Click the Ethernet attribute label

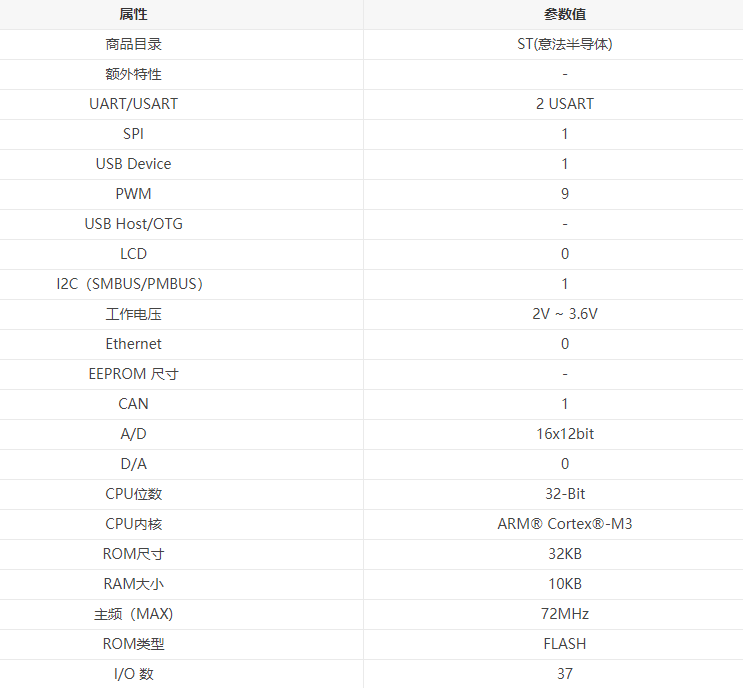pyautogui.click(x=133, y=344)
